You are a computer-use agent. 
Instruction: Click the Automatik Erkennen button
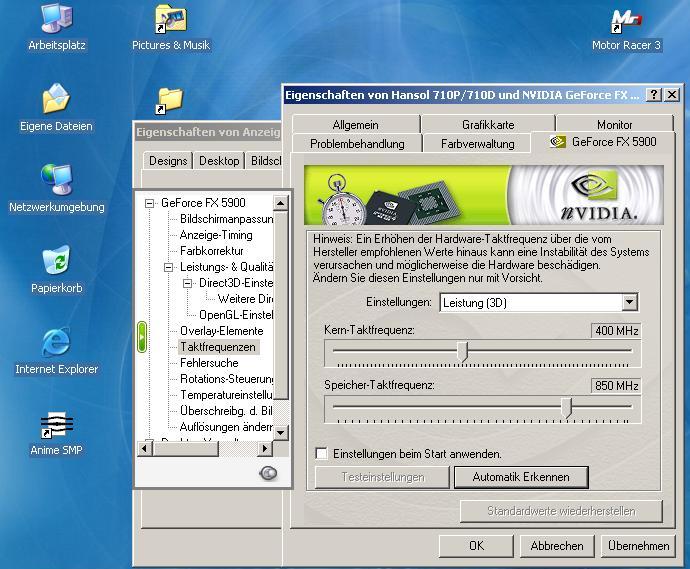click(x=521, y=477)
